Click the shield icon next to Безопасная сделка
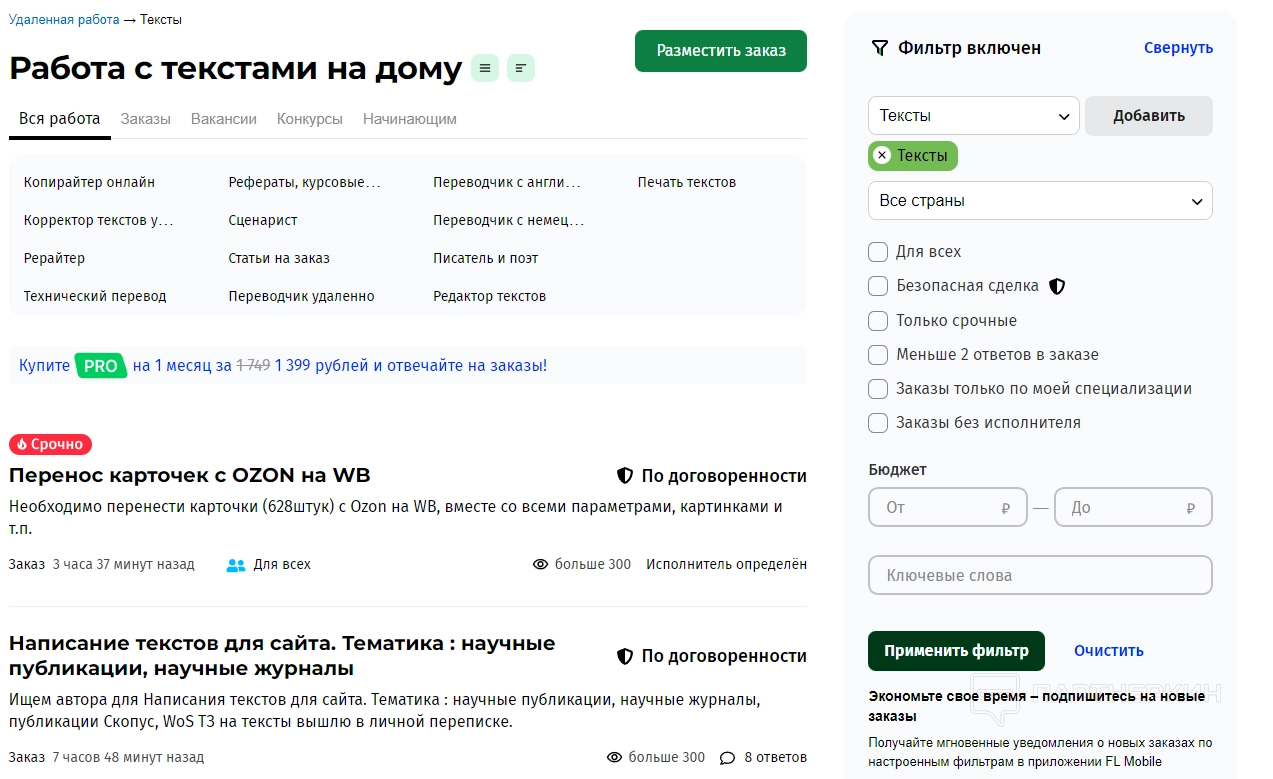Screen dimensions: 1273x779 click(1057, 286)
